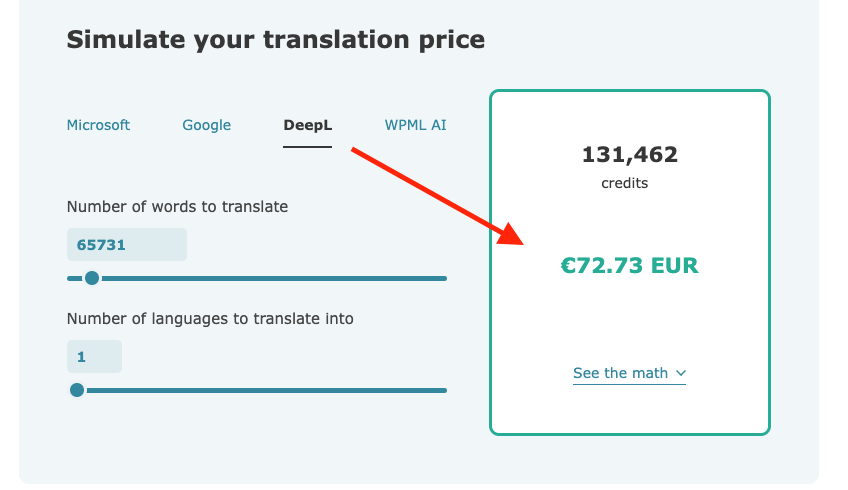Choose the WPML AI tab

point(415,125)
